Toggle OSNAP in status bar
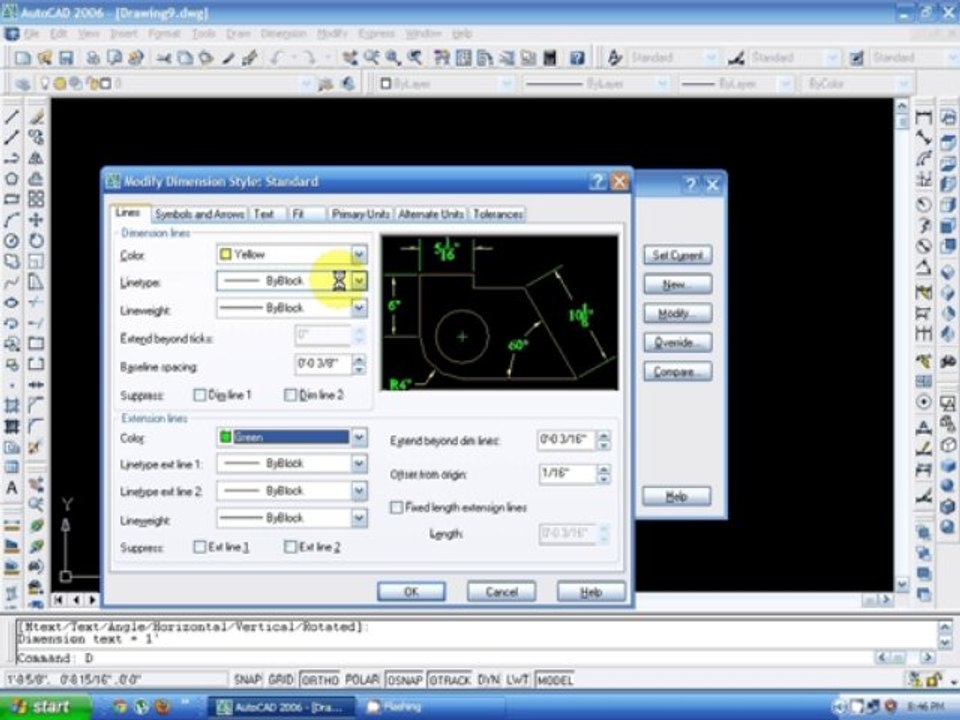Viewport: 960px width, 720px height. 405,680
